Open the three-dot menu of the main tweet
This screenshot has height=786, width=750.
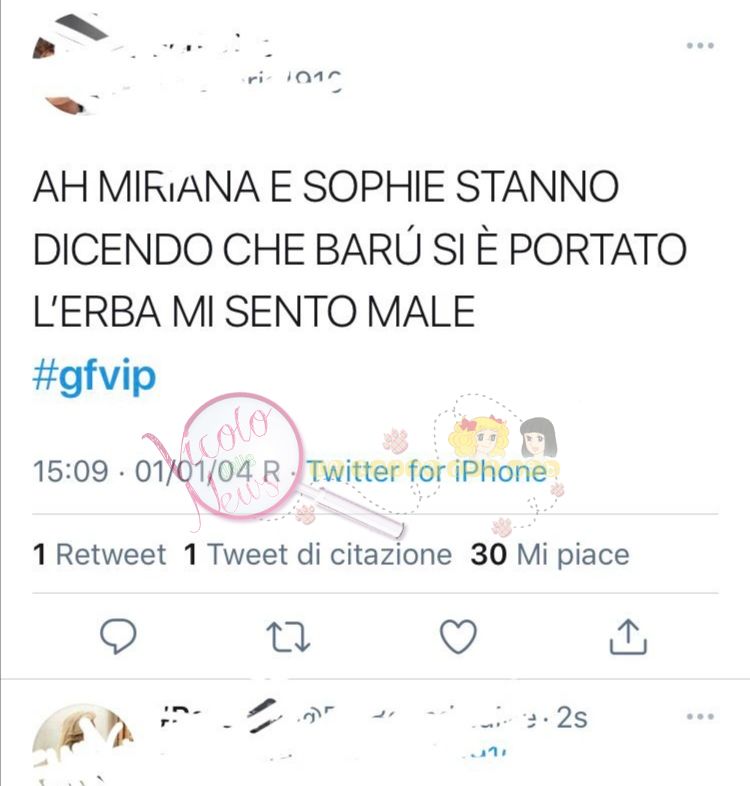700,46
